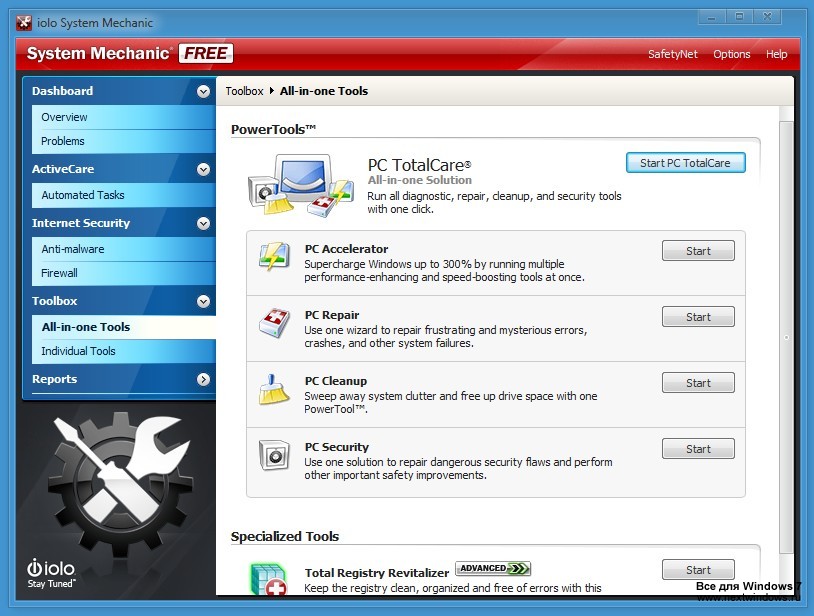
Task: Click the ADVANCED badge next to Registry Revitalizer
Action: tap(493, 568)
